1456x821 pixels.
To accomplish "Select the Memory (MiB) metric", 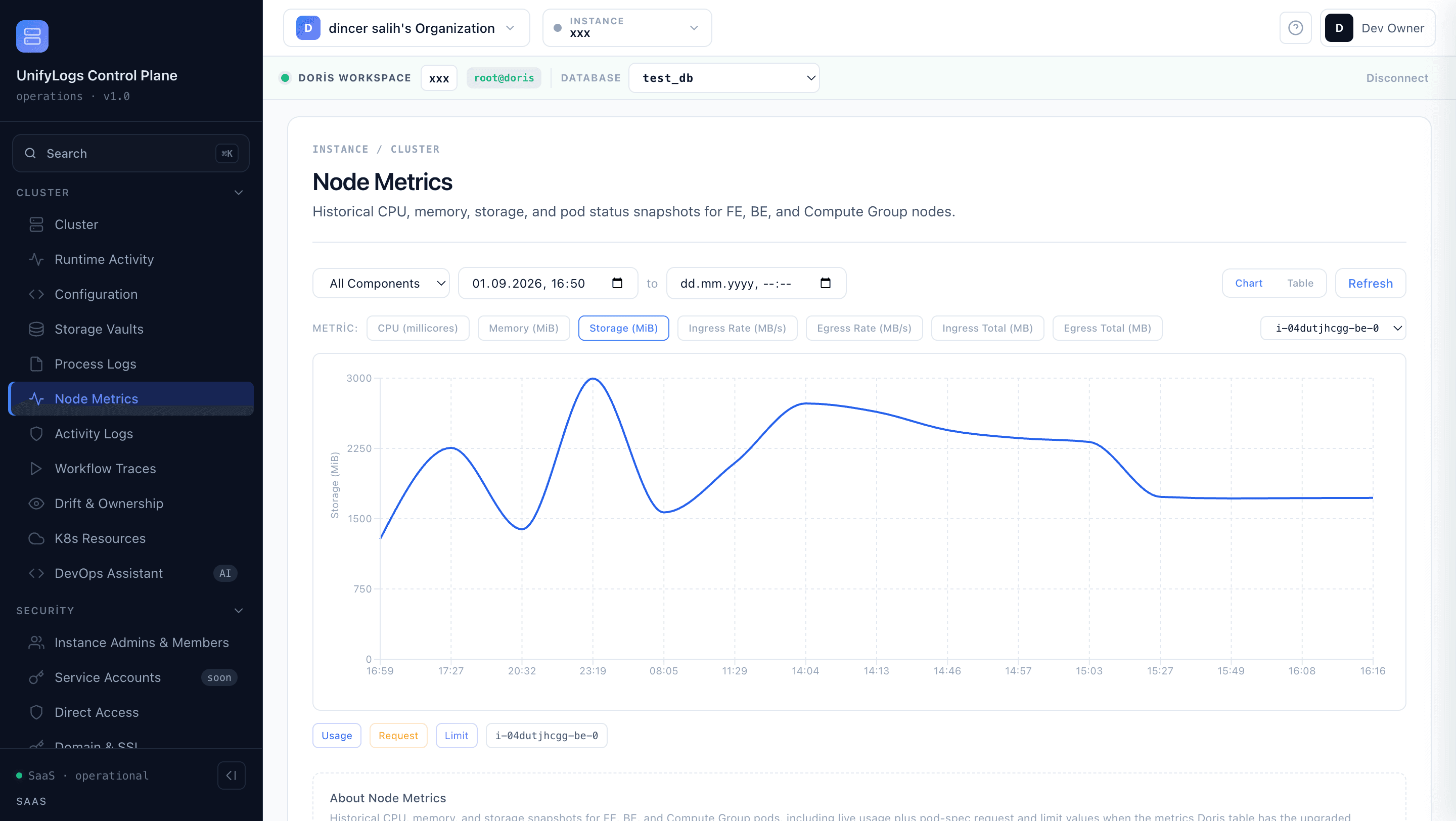I will 523,328.
